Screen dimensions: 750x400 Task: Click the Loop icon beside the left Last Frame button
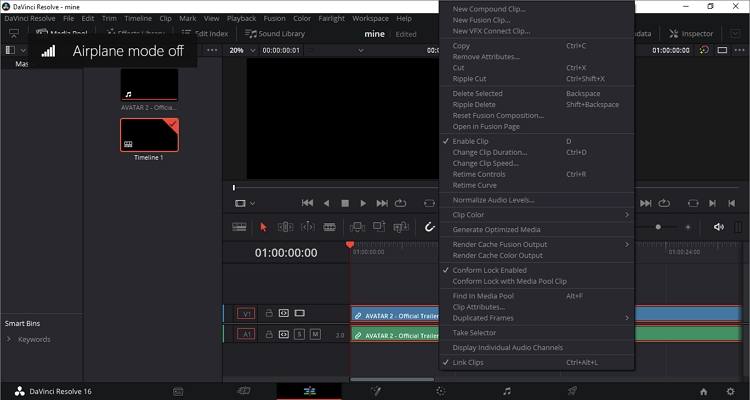[400, 203]
